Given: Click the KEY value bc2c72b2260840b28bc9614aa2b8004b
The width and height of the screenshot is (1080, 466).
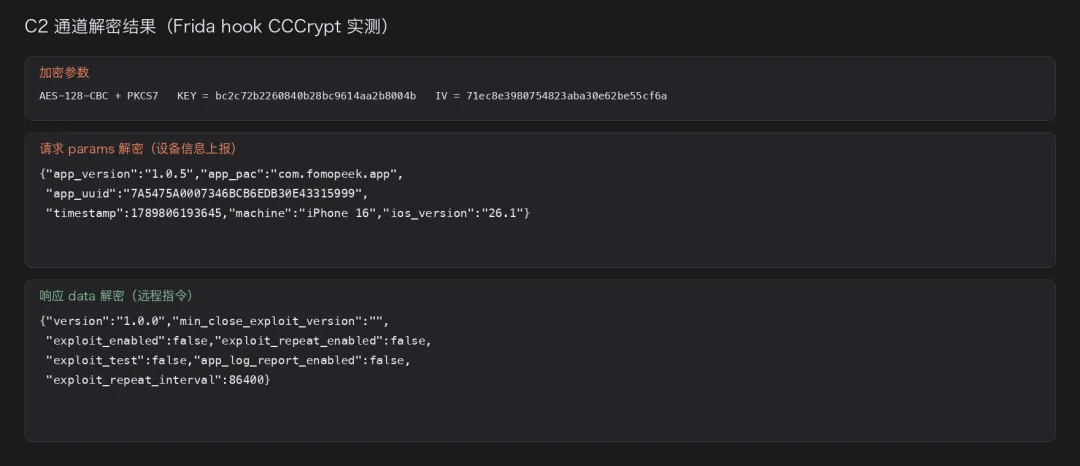Looking at the screenshot, I should point(315,96).
